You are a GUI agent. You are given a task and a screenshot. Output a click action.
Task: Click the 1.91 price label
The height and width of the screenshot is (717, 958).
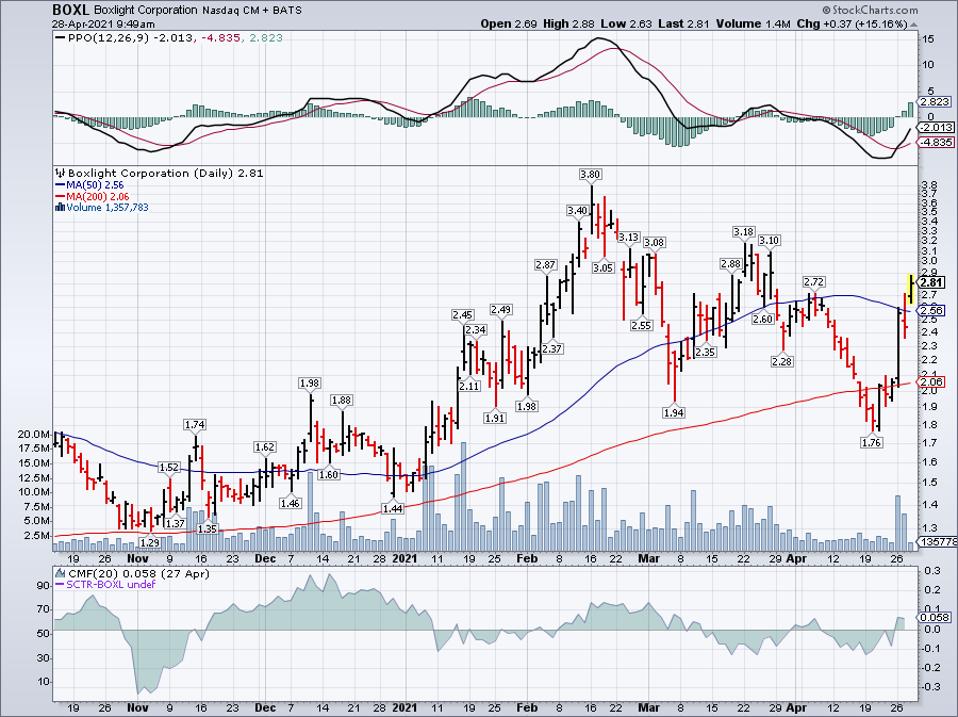[495, 418]
